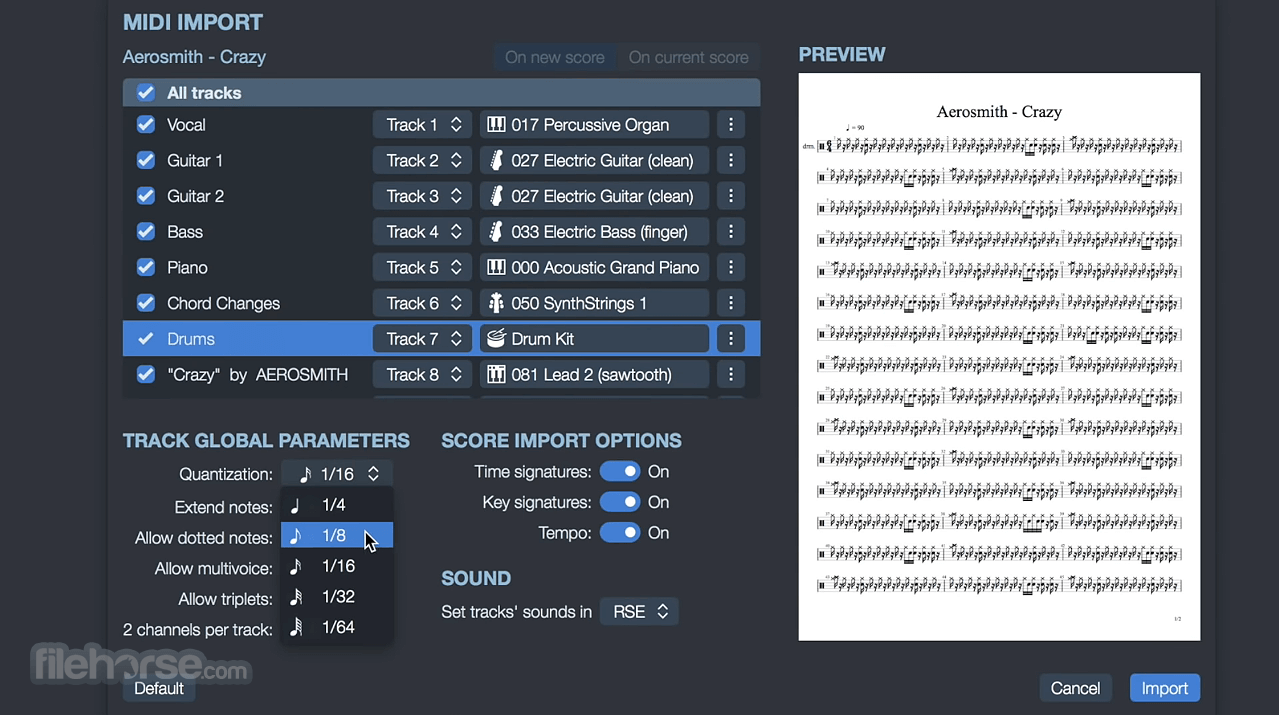The height and width of the screenshot is (715, 1279).
Task: Toggle the All tracks checkbox
Action: tap(146, 93)
